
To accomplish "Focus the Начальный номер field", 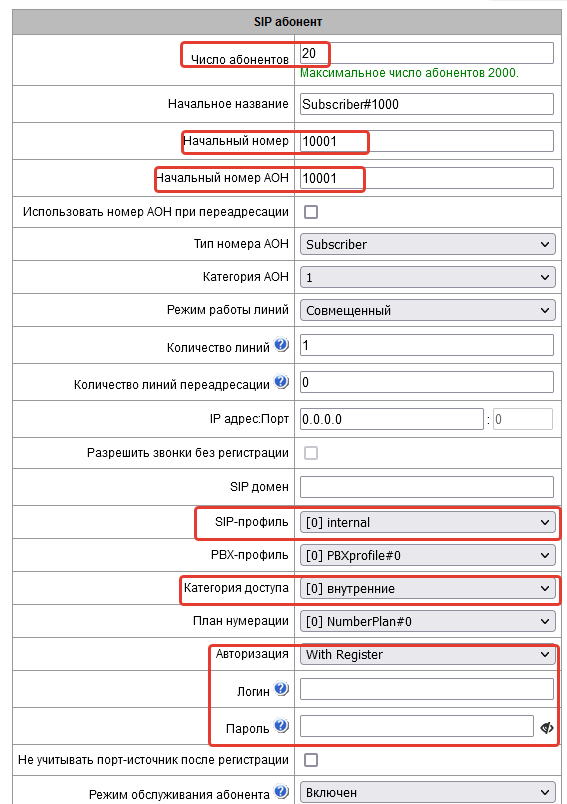I will coord(427,141).
